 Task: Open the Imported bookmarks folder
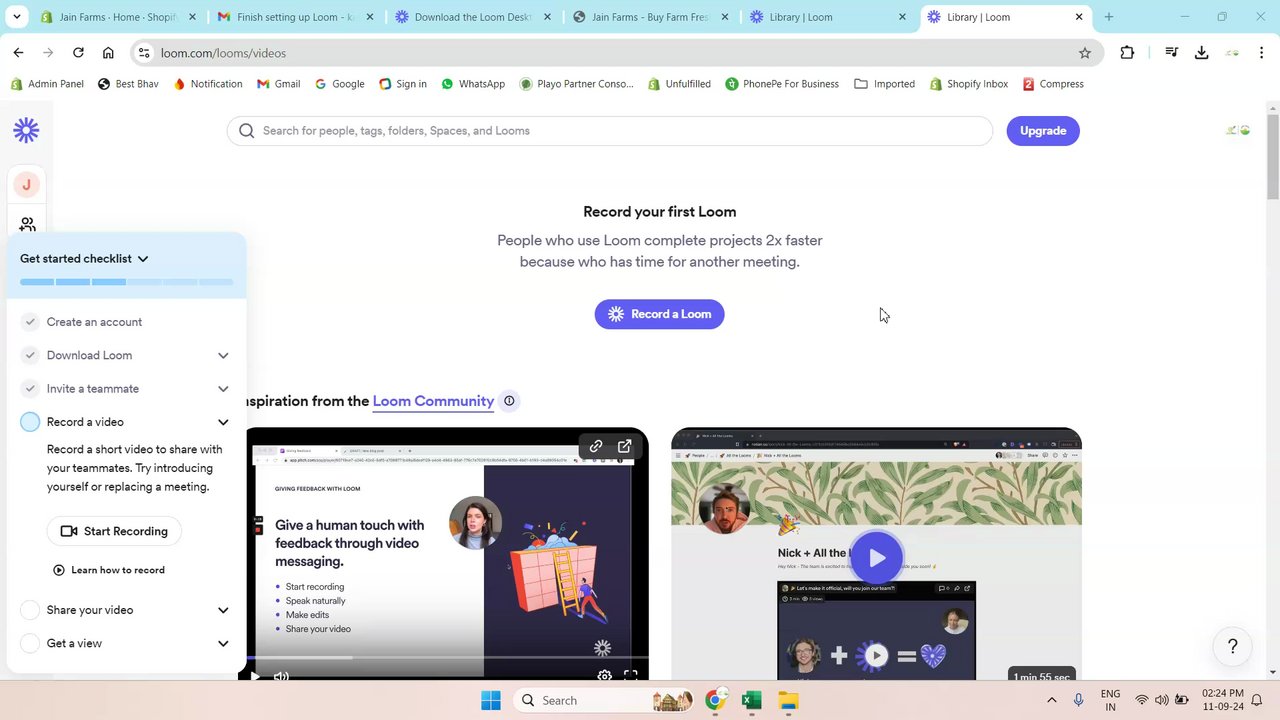click(885, 84)
